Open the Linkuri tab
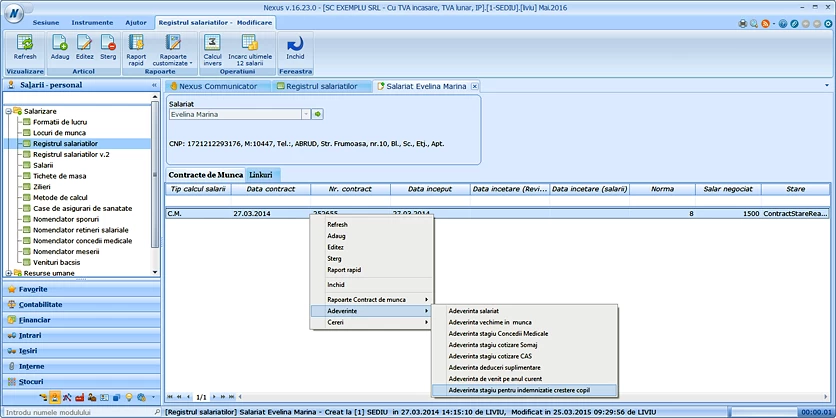836x418 pixels. pyautogui.click(x=263, y=175)
